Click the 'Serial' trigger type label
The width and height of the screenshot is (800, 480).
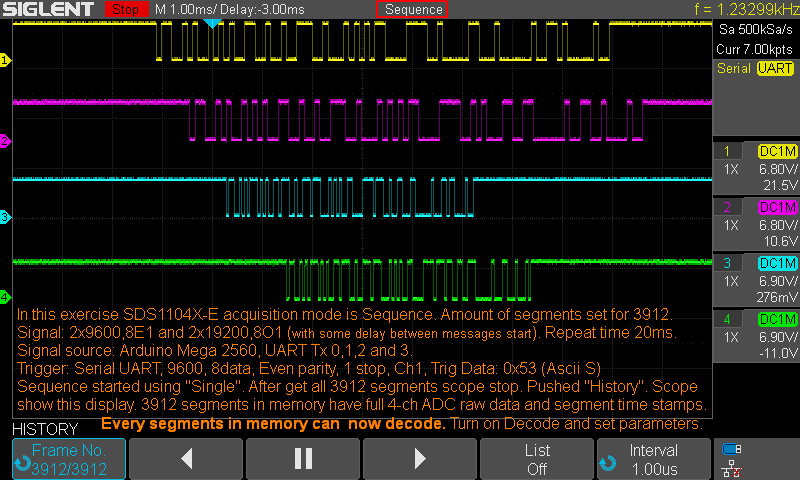coord(734,68)
